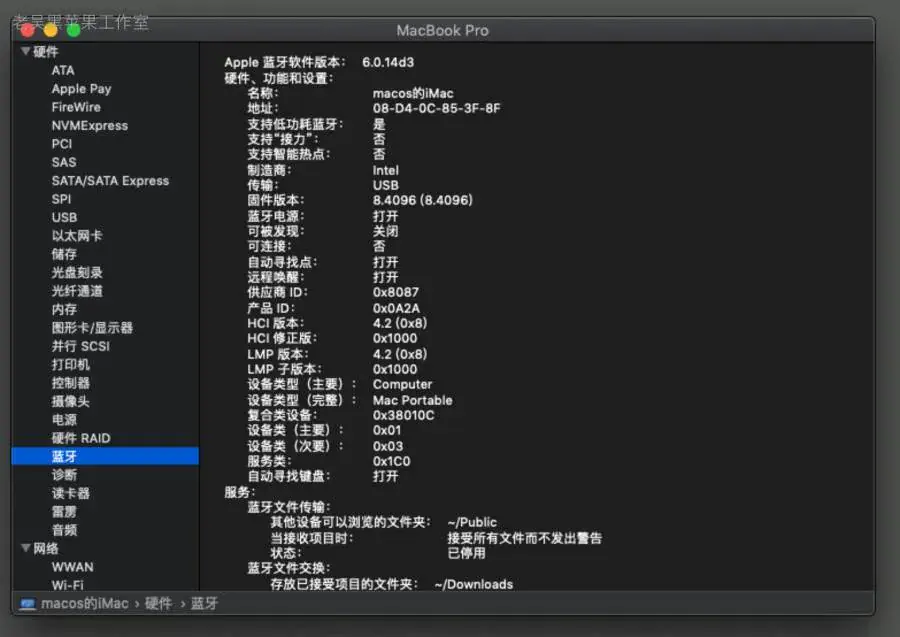Select 光纤通道 fibre channel entry
Viewport: 900px width, 637px height.
76,290
